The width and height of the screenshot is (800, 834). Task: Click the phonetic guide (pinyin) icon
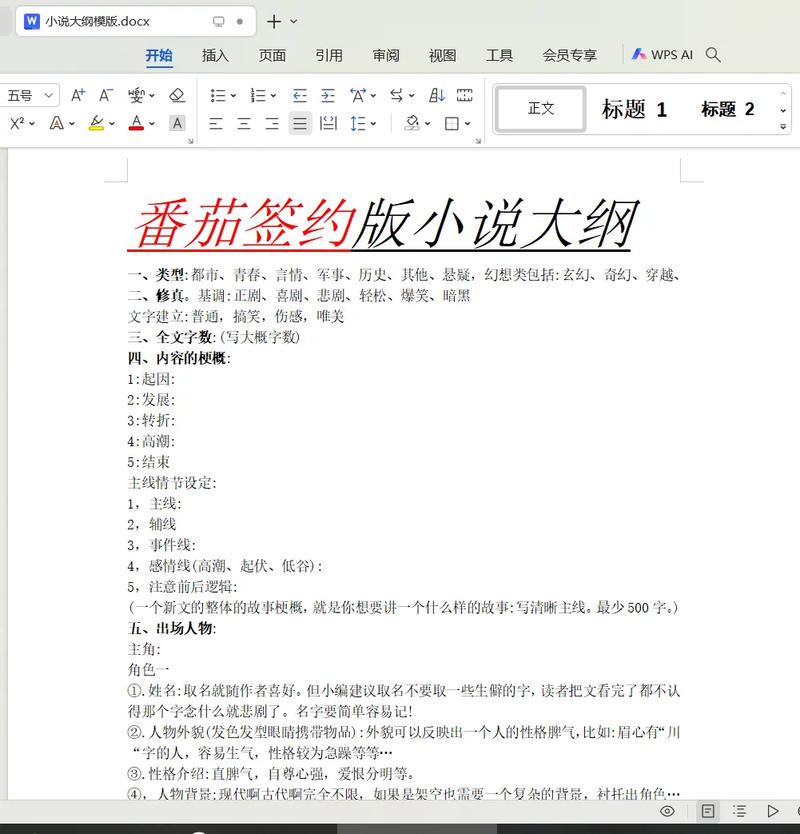pyautogui.click(x=136, y=96)
